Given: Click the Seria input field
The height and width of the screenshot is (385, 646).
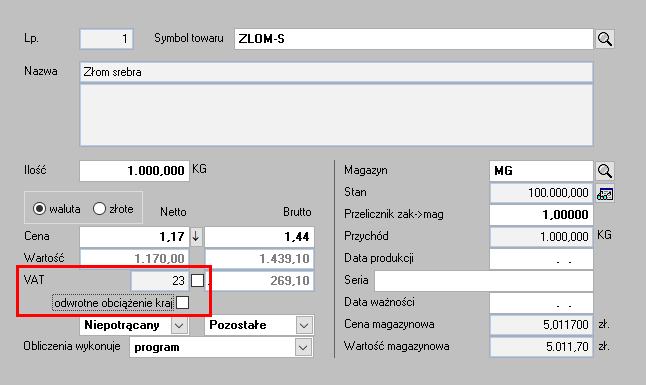Looking at the screenshot, I should (x=484, y=281).
